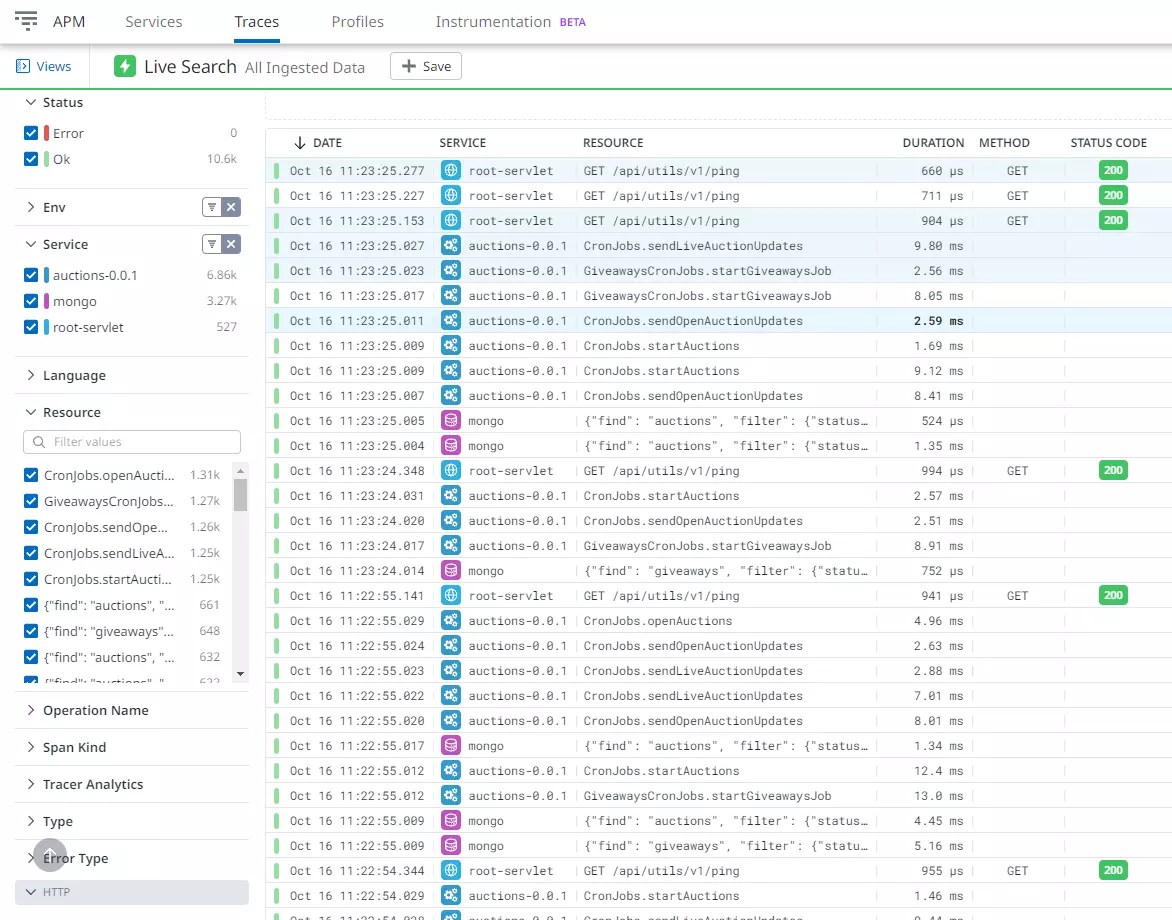
Task: Open the Instrumentation BETA page
Action: point(493,21)
